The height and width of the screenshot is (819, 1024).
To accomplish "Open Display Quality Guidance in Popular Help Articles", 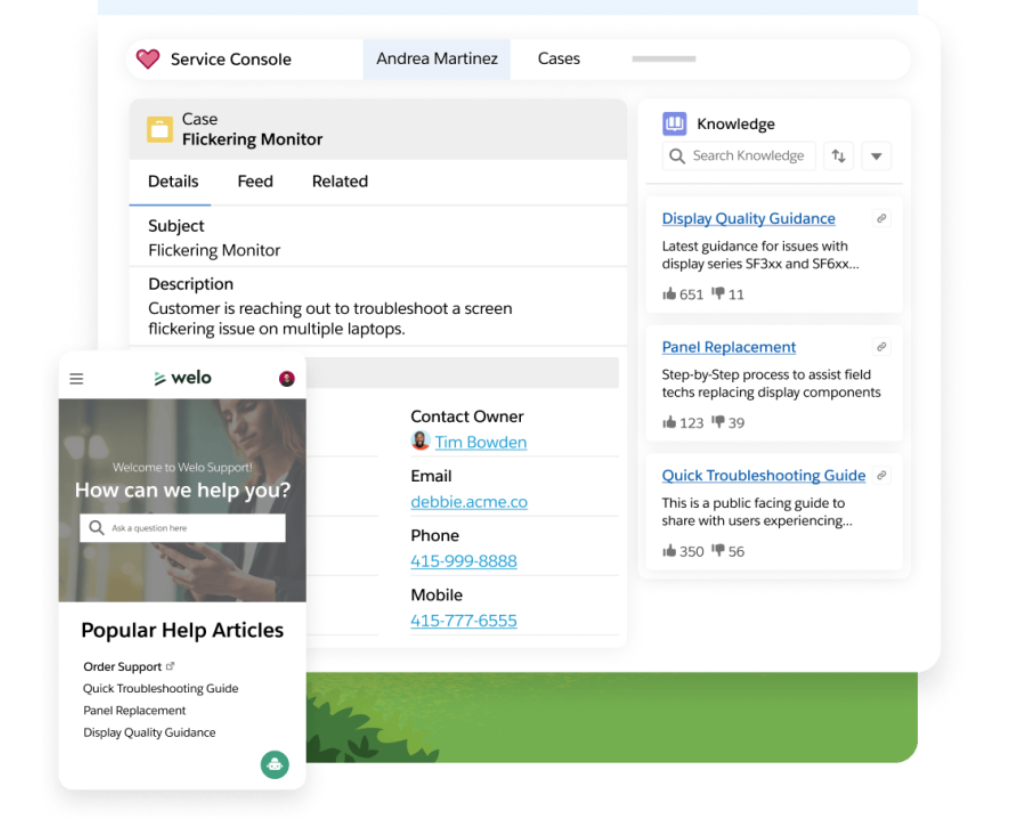I will (x=150, y=733).
